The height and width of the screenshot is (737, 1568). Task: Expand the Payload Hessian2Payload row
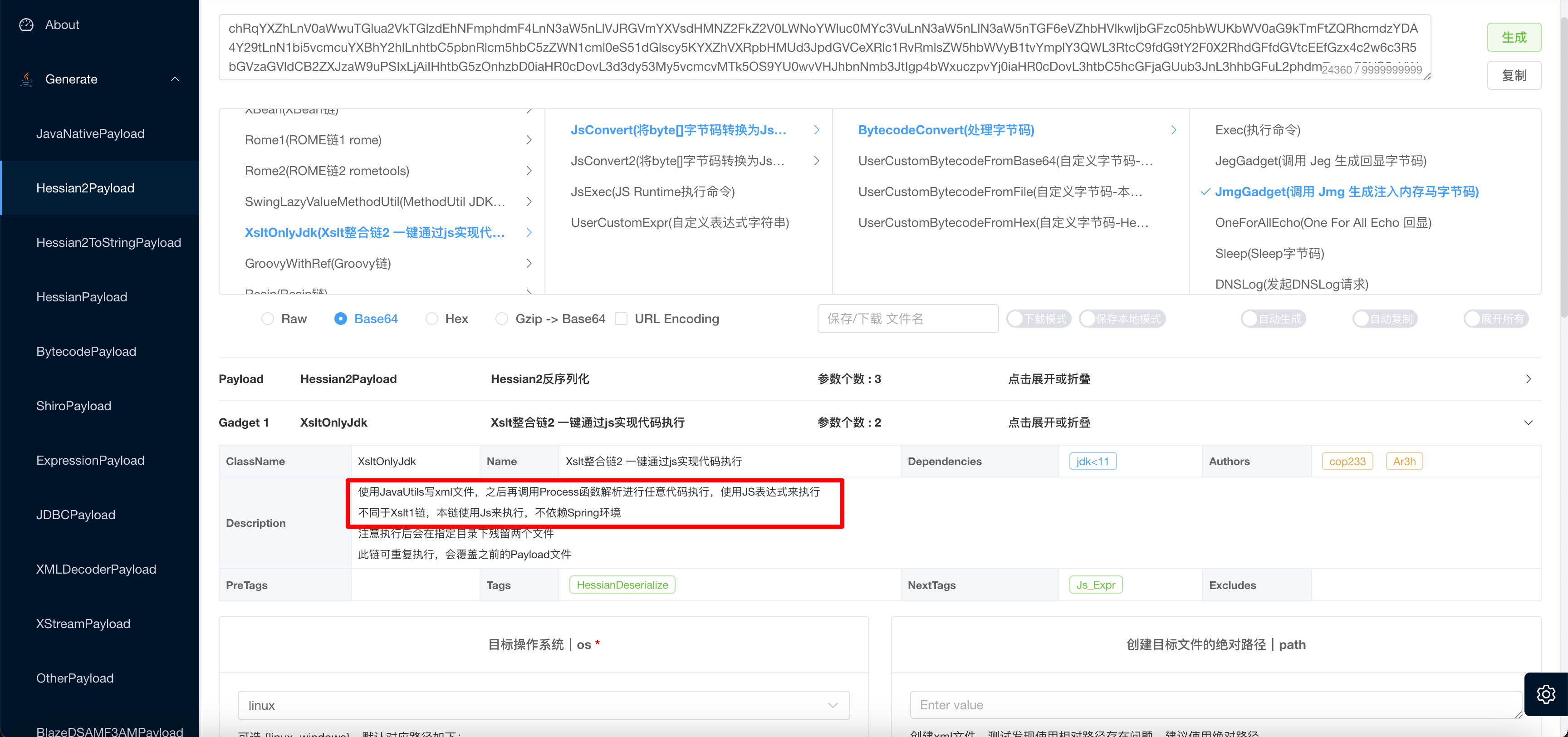tap(1528, 379)
